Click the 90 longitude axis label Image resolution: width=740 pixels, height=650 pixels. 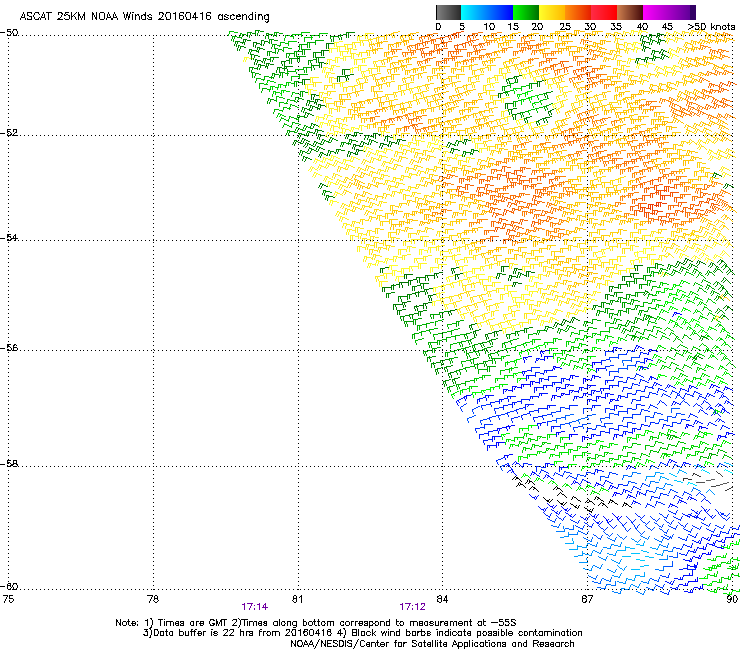point(732,599)
